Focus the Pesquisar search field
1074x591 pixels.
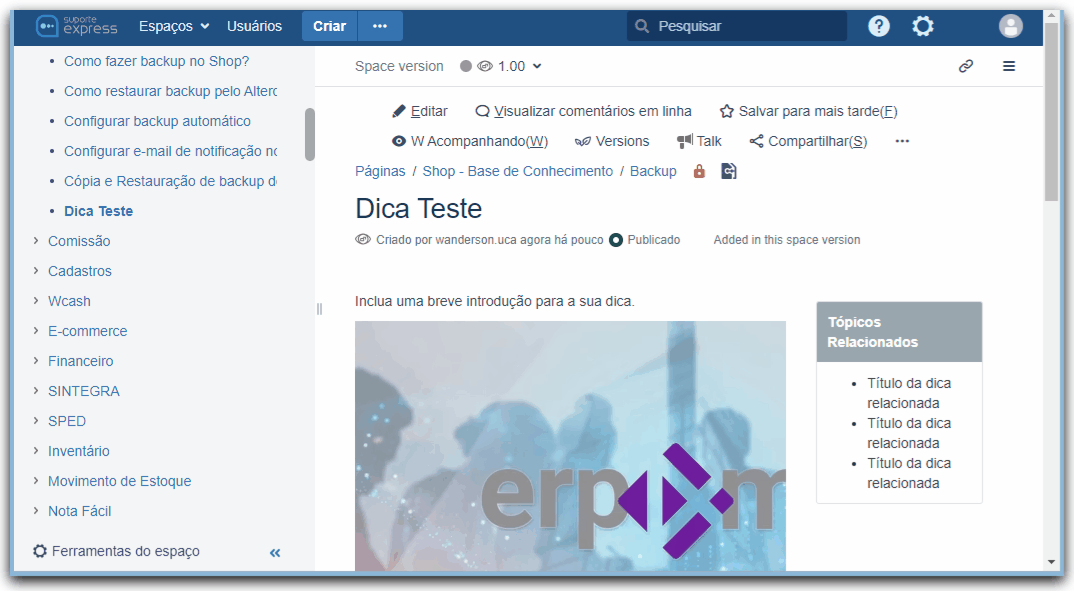pyautogui.click(x=737, y=26)
